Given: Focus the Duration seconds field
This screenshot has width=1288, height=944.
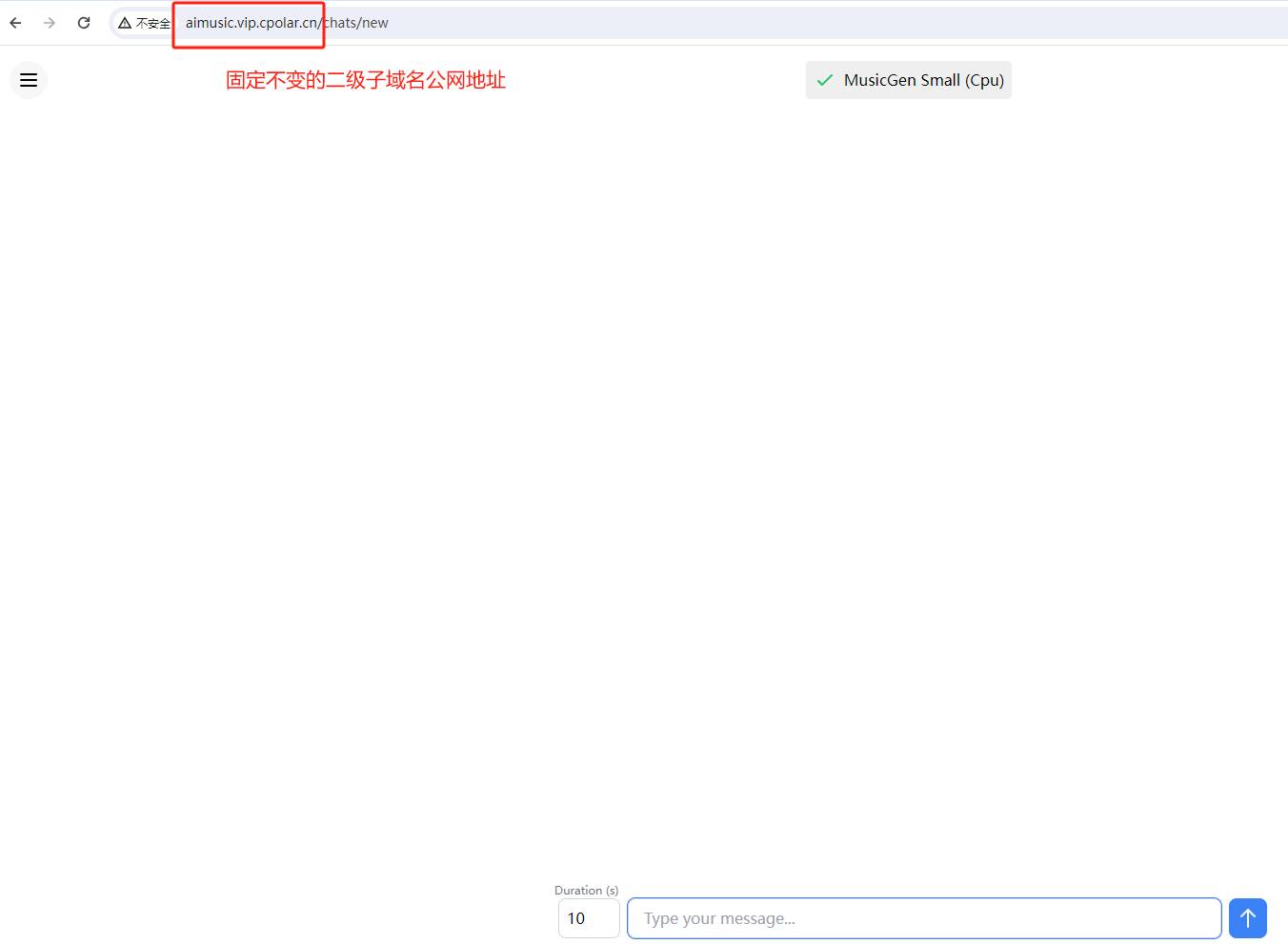Looking at the screenshot, I should pos(589,918).
